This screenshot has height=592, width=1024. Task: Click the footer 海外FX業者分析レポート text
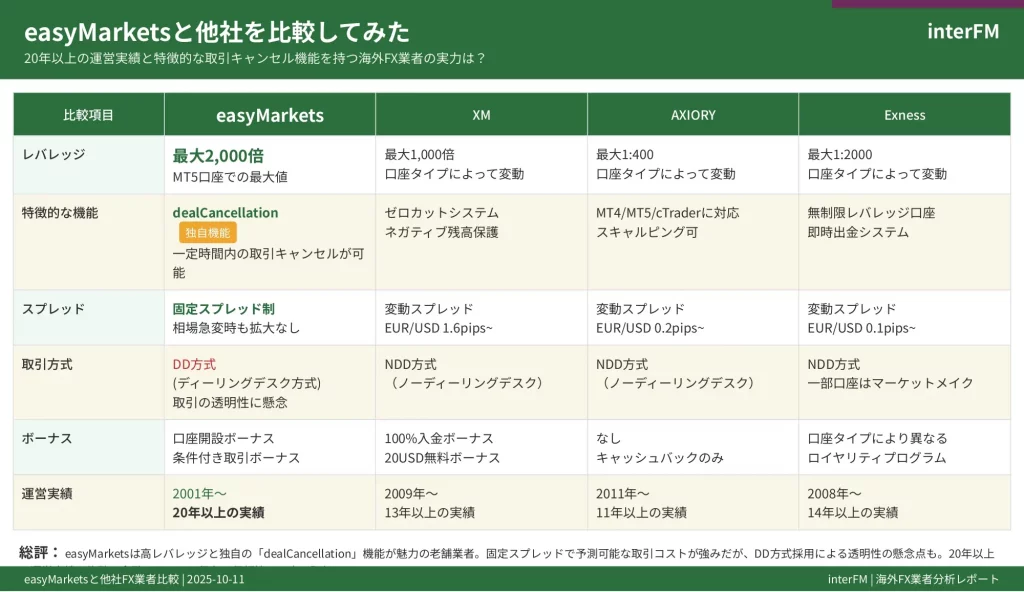[x=936, y=579]
